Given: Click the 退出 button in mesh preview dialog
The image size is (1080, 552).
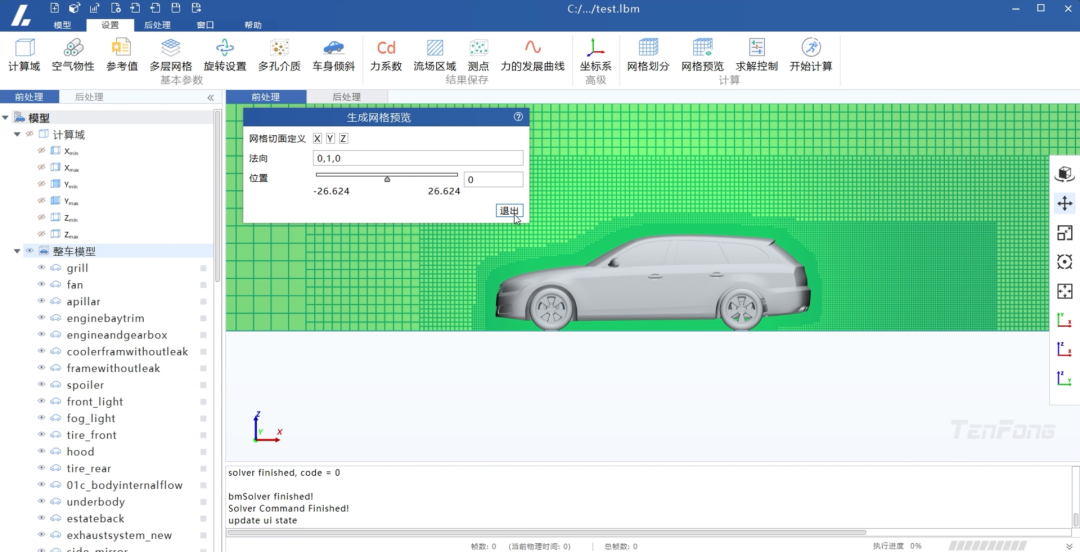Looking at the screenshot, I should tap(509, 211).
